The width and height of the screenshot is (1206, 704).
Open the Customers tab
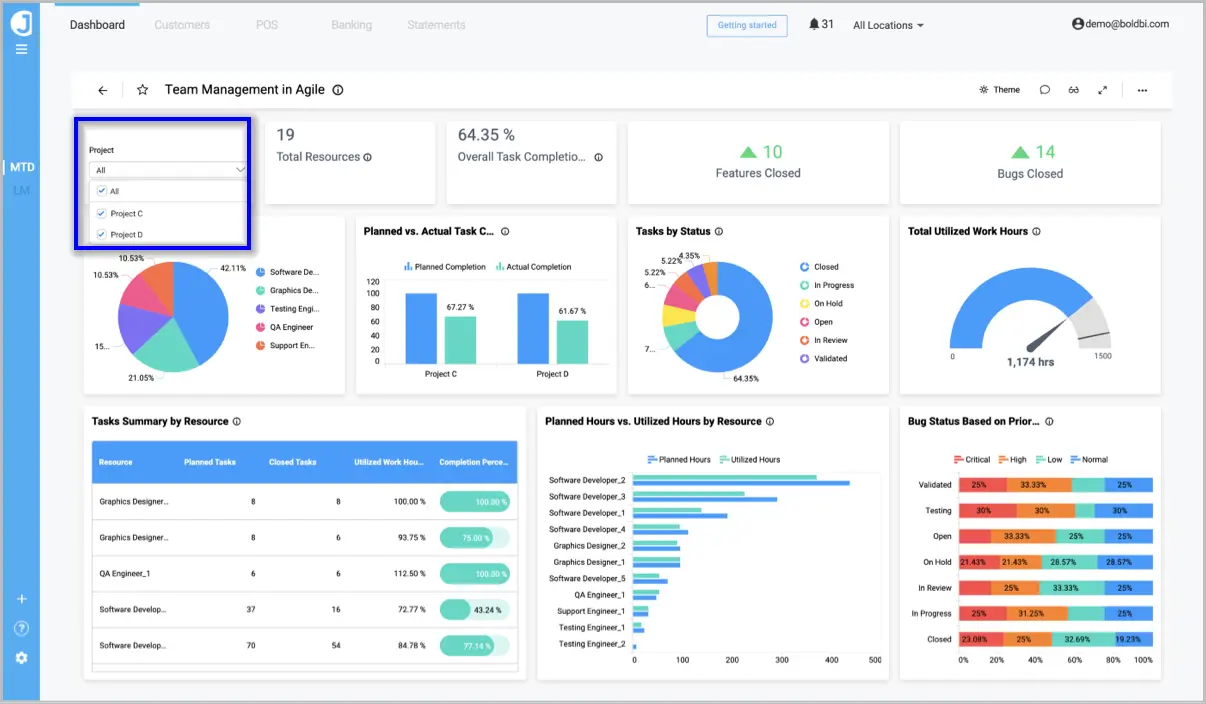[182, 25]
